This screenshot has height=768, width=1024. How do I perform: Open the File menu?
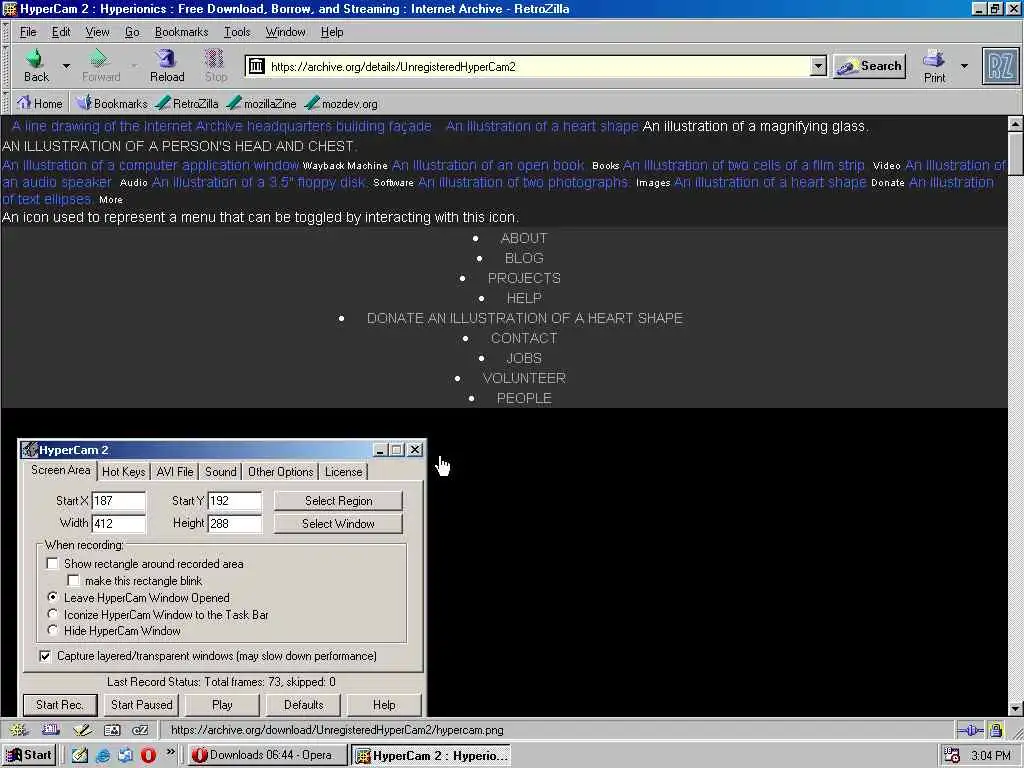click(x=28, y=32)
